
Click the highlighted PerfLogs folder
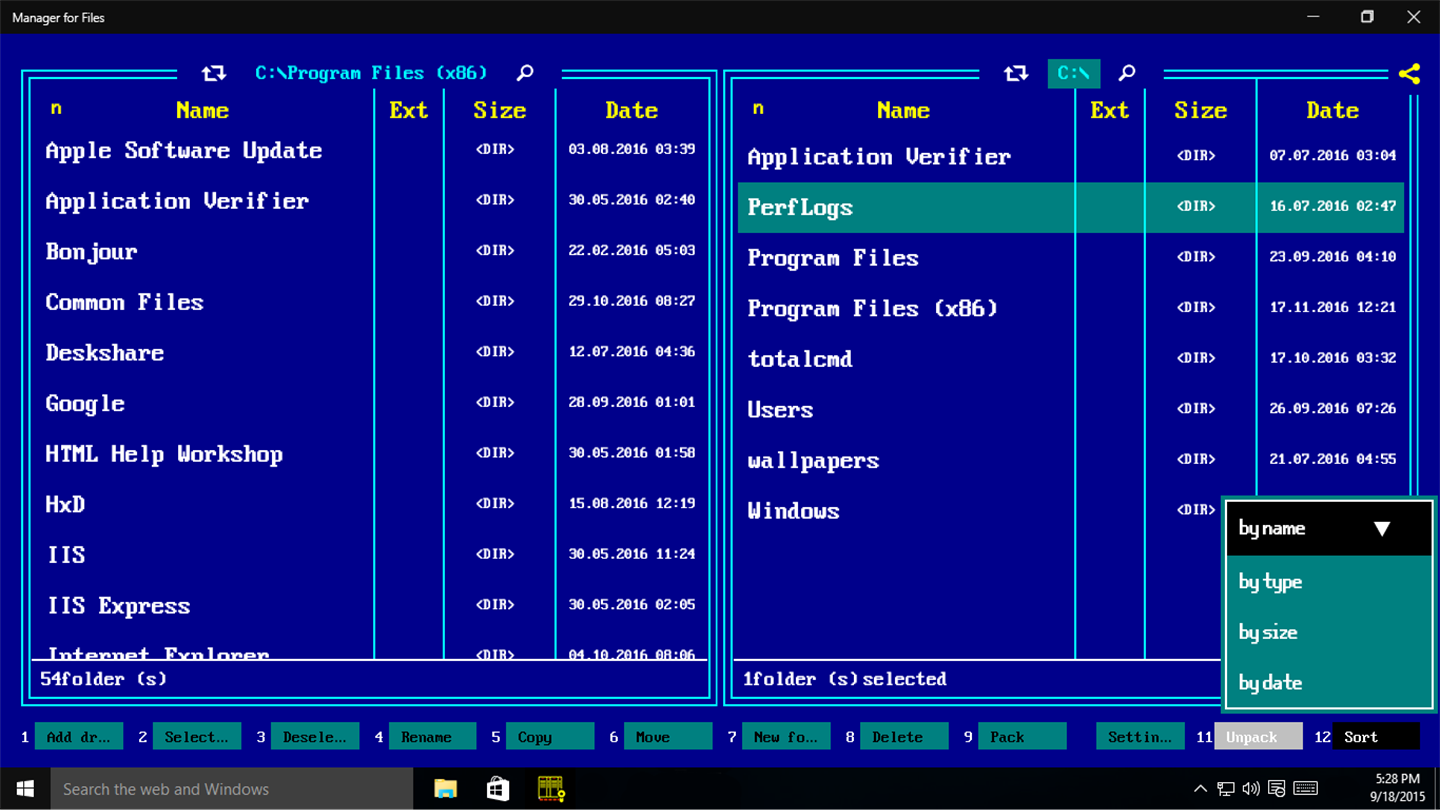pos(1071,207)
